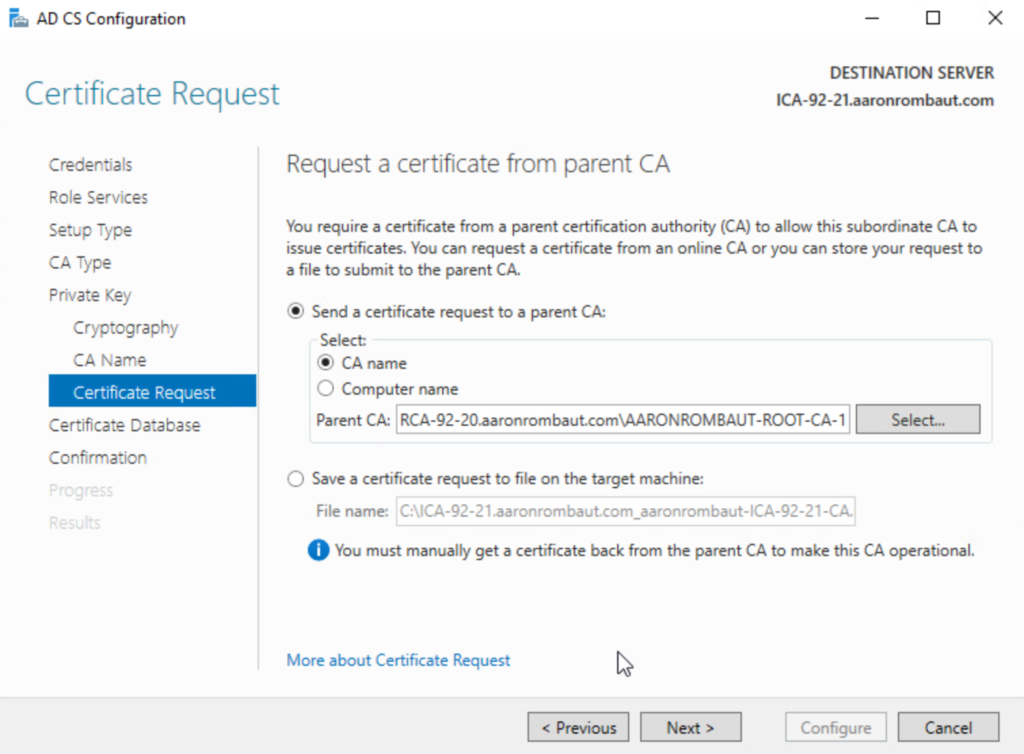Go to the CA Name sub-step
Viewport: 1024px width, 754px height.
click(x=109, y=360)
